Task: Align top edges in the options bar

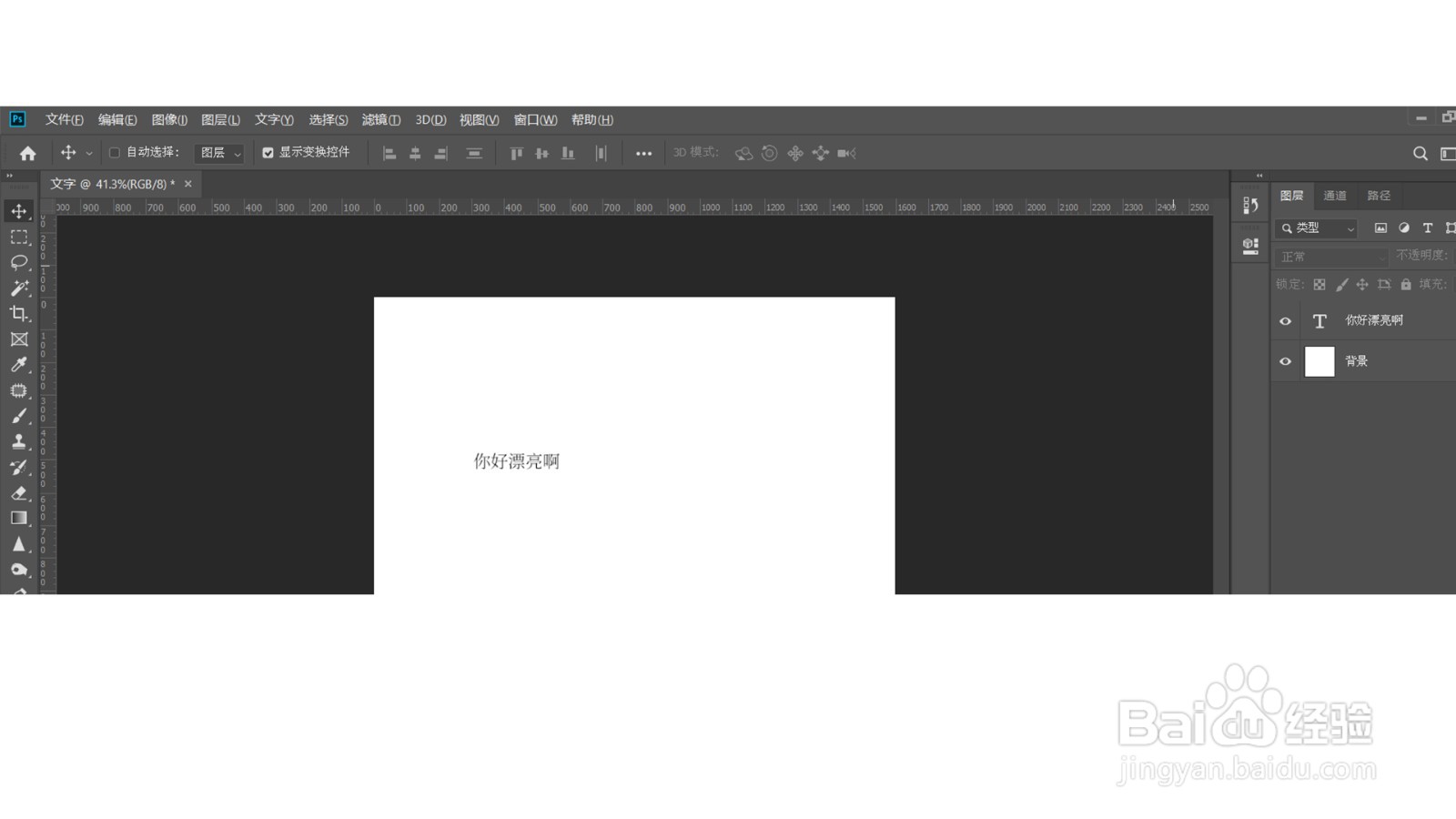Action: coord(516,153)
